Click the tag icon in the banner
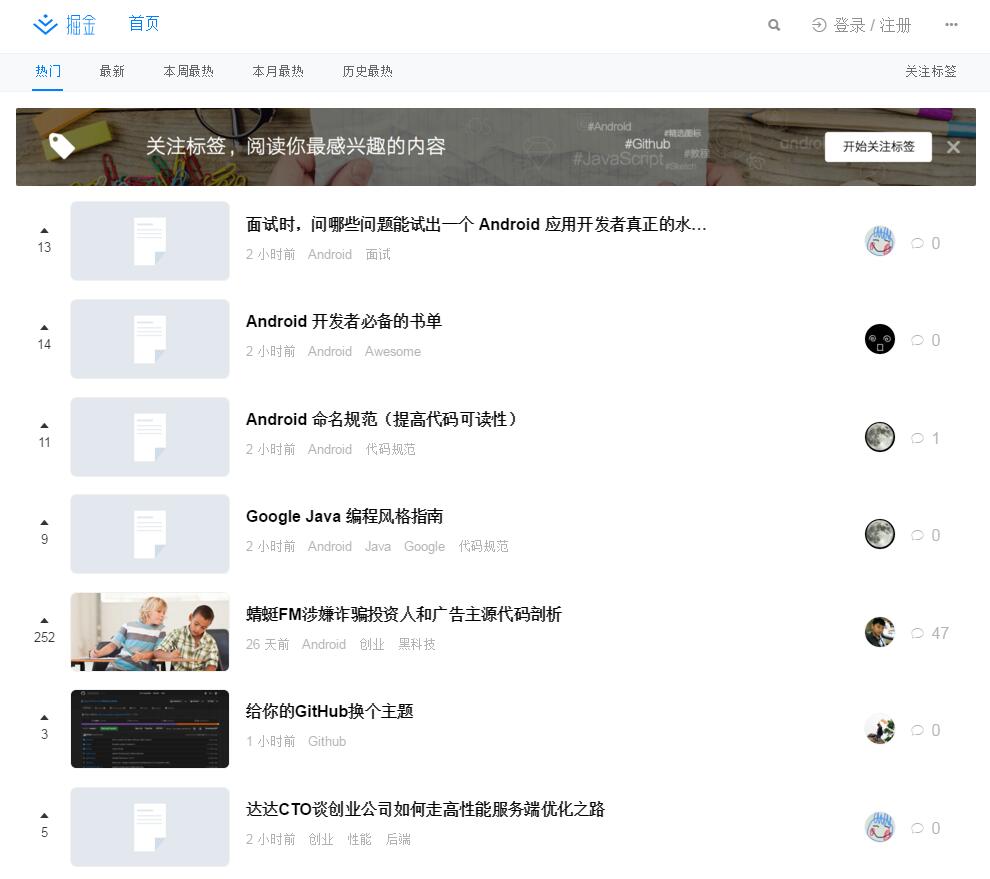Screen dimensions: 990x879 click(62, 146)
